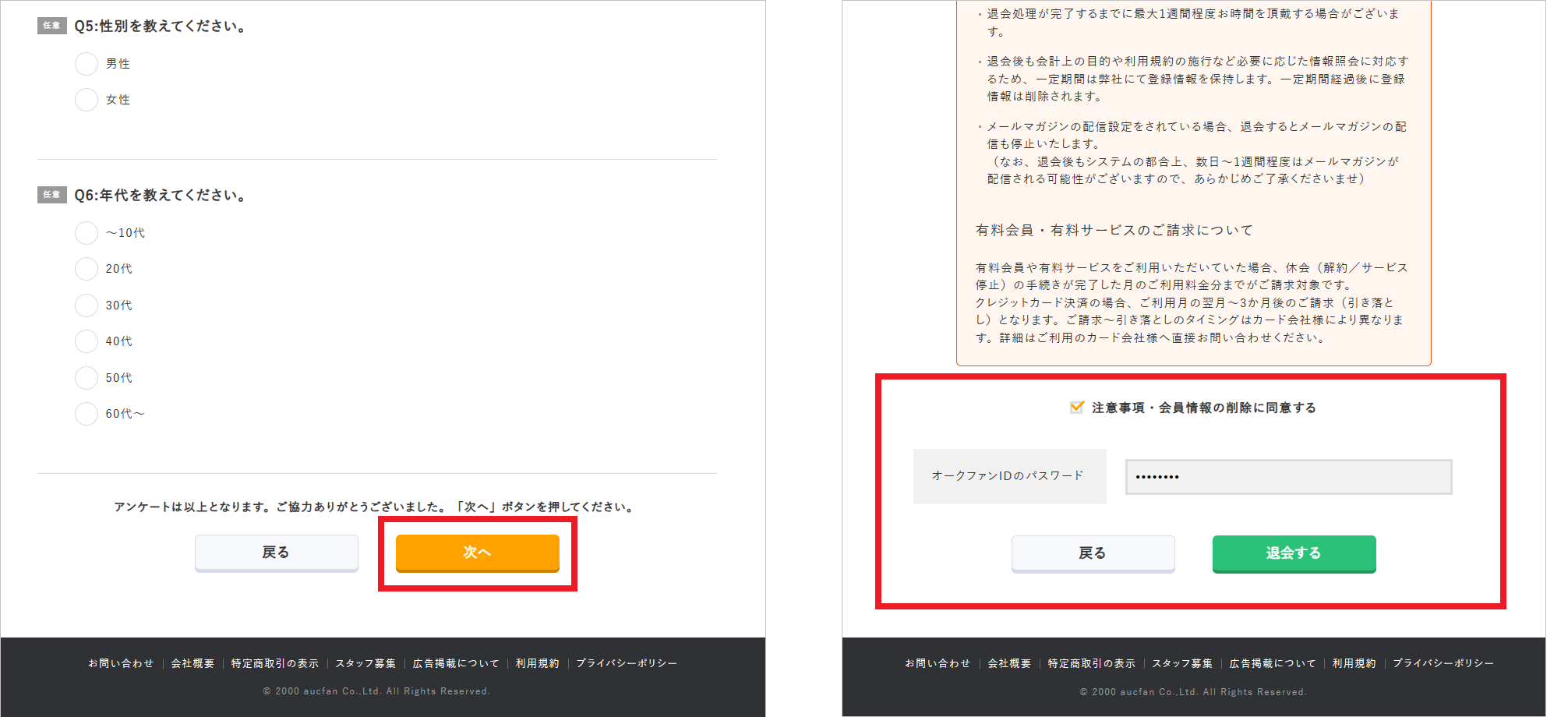Open the 利用規約 footer link
The image size is (1568, 717).
pyautogui.click(x=537, y=663)
